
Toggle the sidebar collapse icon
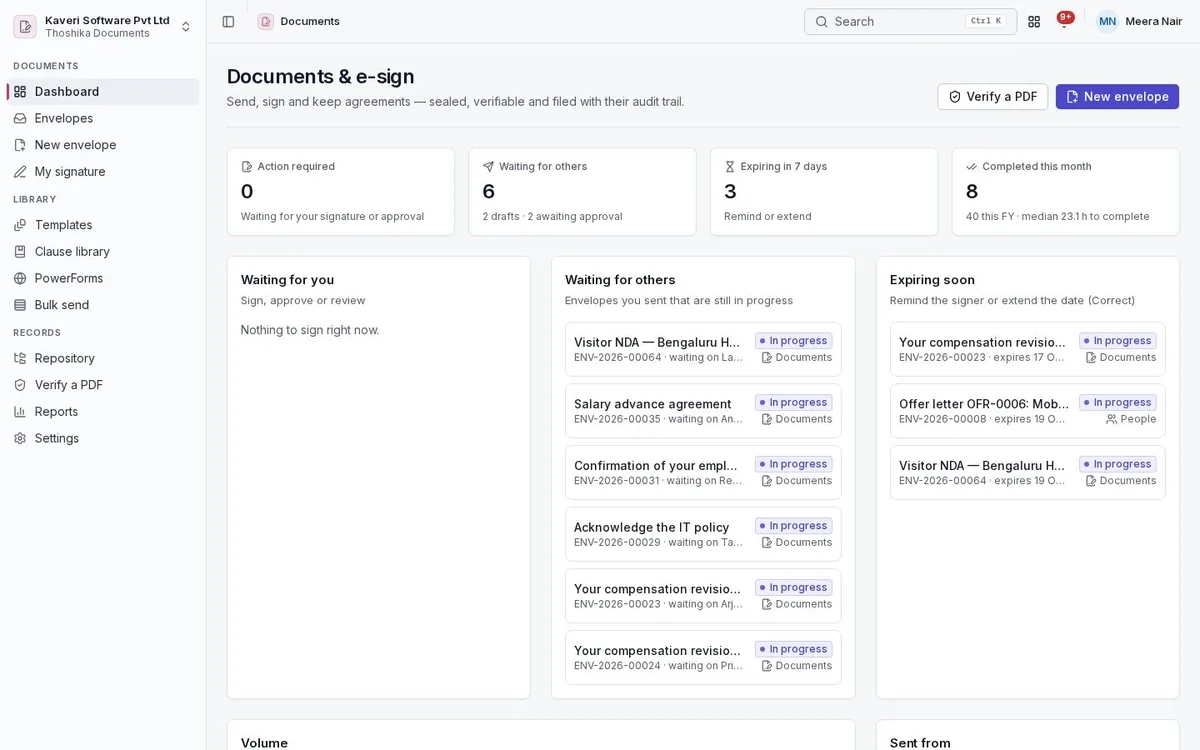pos(228,21)
